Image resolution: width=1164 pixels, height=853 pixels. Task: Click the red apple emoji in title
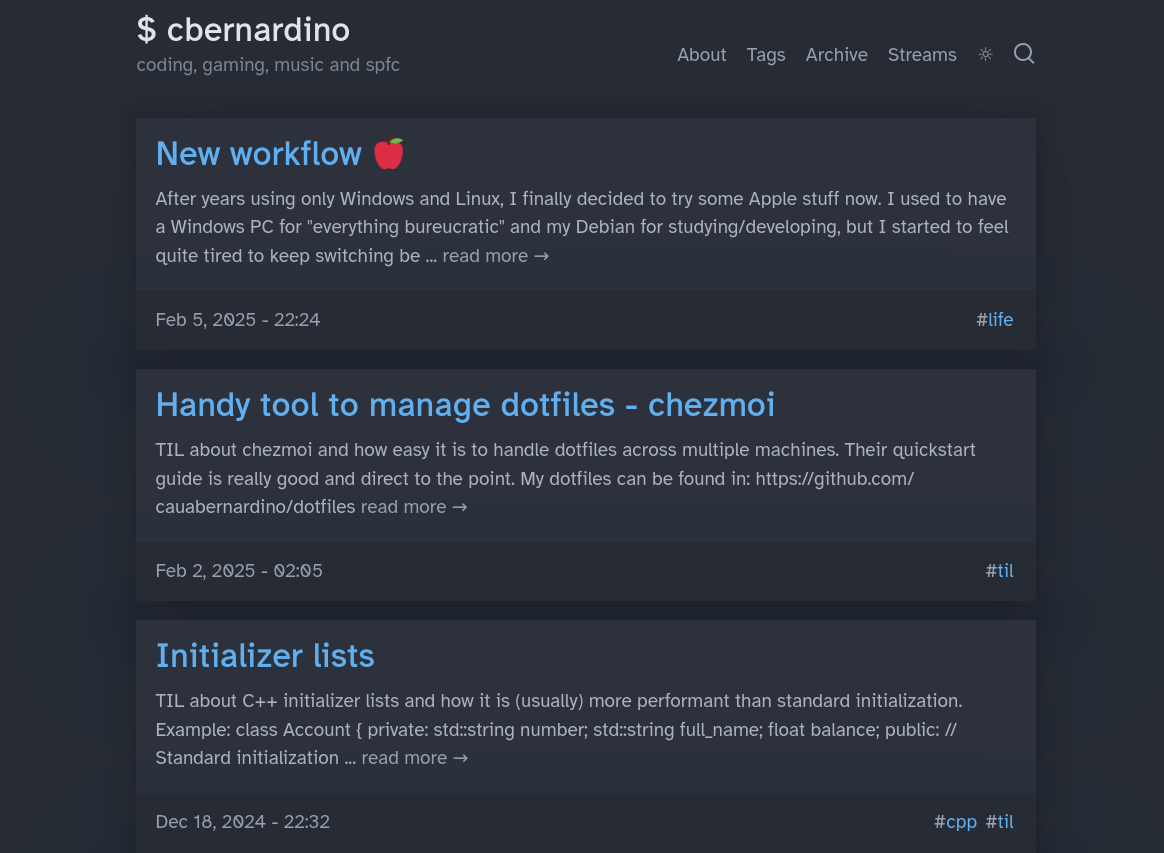pos(388,154)
